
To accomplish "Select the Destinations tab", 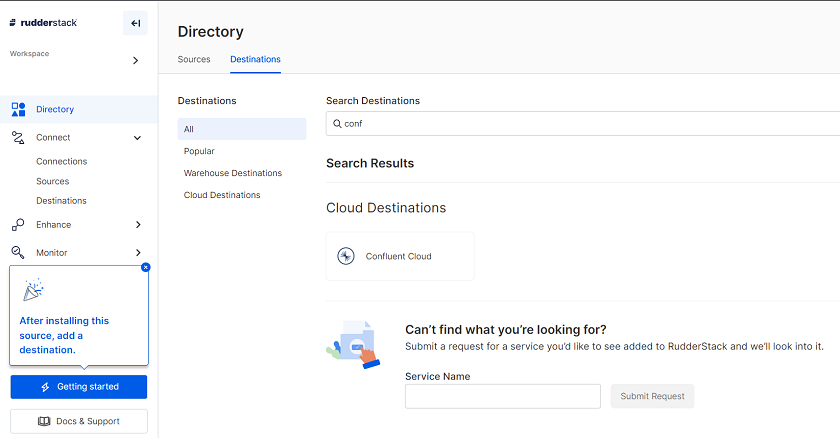I will coord(255,59).
